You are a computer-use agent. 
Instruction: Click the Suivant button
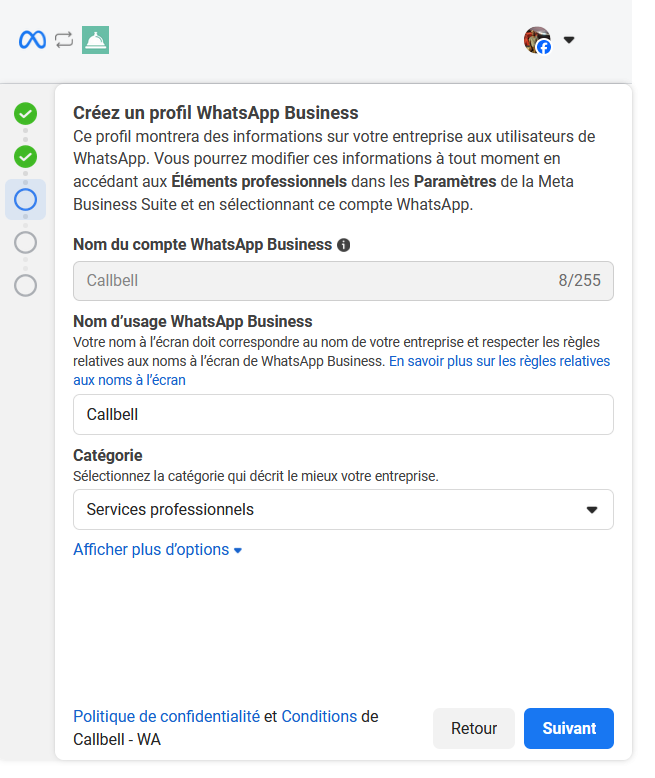point(569,728)
